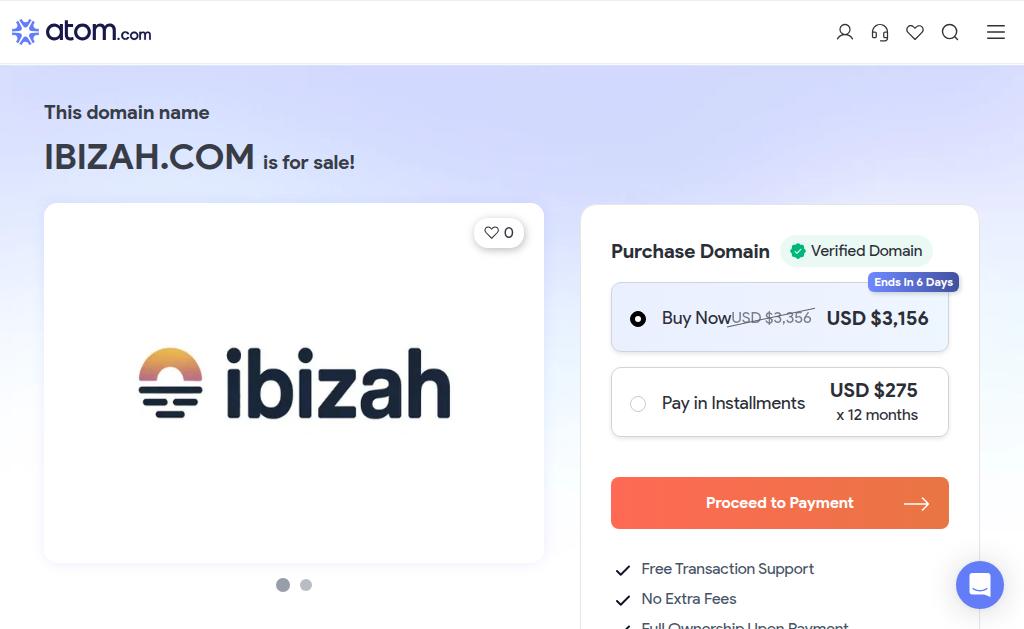Like the ibizah logo with heart counter
Image resolution: width=1024 pixels, height=629 pixels.
pyautogui.click(x=499, y=233)
